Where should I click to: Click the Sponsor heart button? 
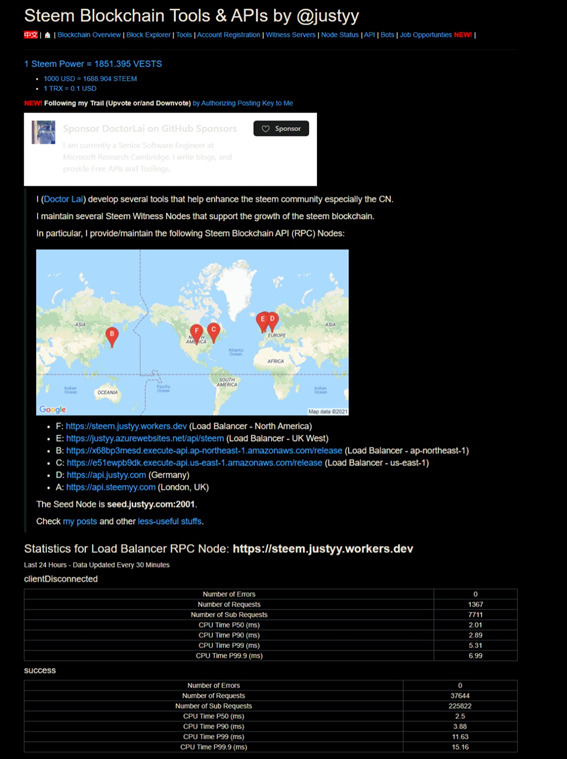[281, 128]
